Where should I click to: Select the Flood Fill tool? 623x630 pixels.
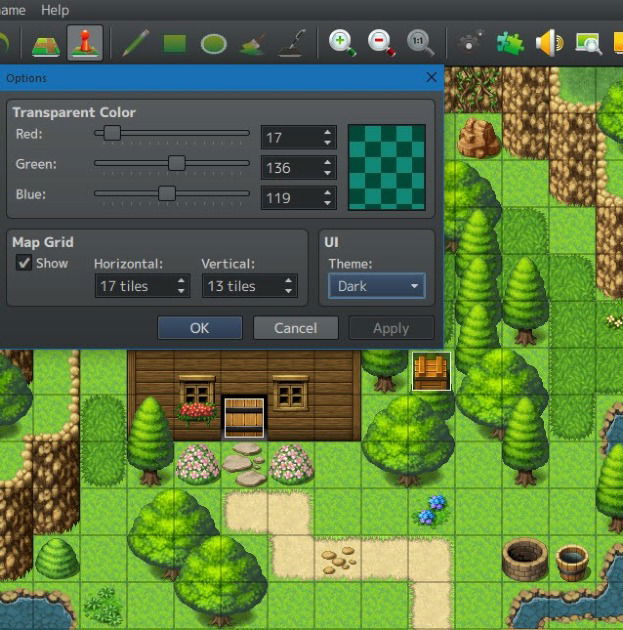[x=253, y=43]
